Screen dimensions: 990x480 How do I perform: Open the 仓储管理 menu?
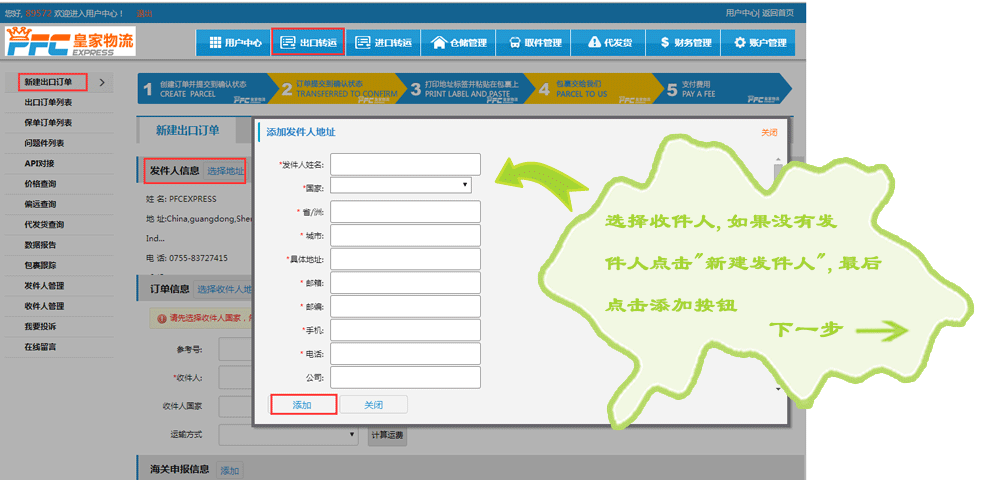[x=458, y=42]
